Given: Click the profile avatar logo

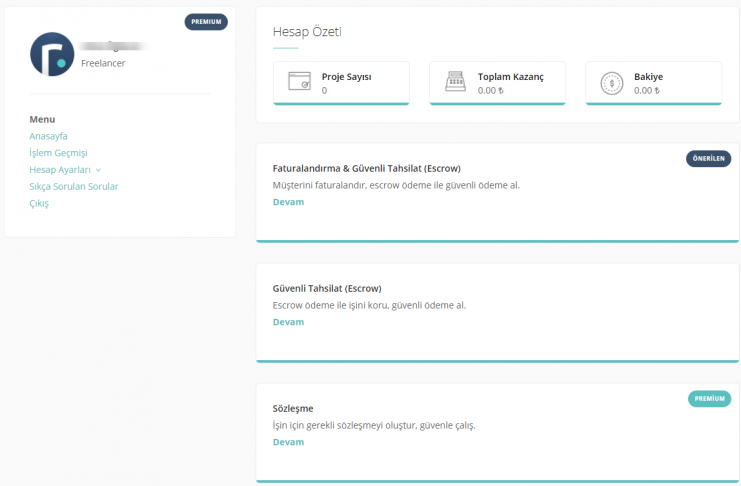Looking at the screenshot, I should [x=52, y=54].
